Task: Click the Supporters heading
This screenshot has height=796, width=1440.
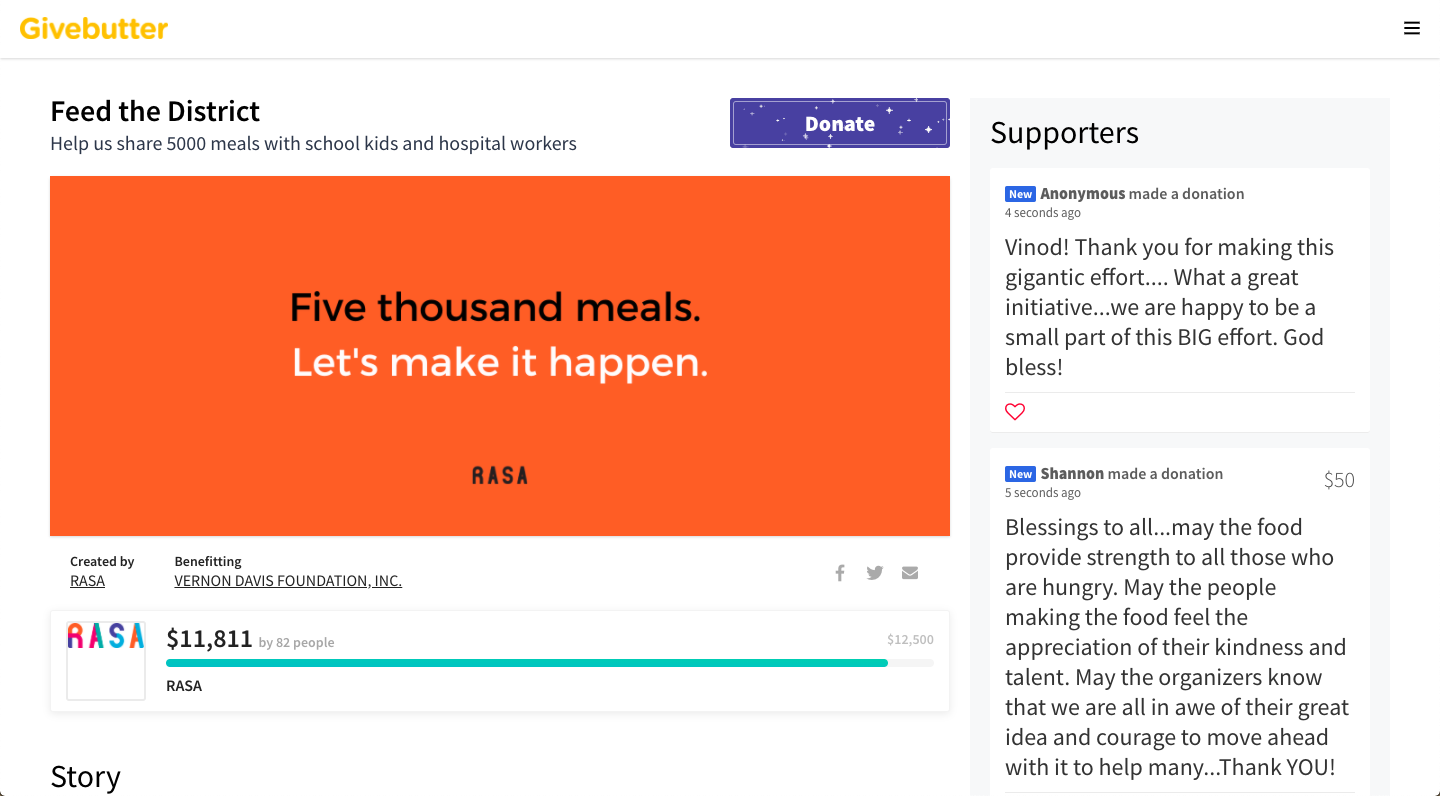Action: (x=1064, y=132)
